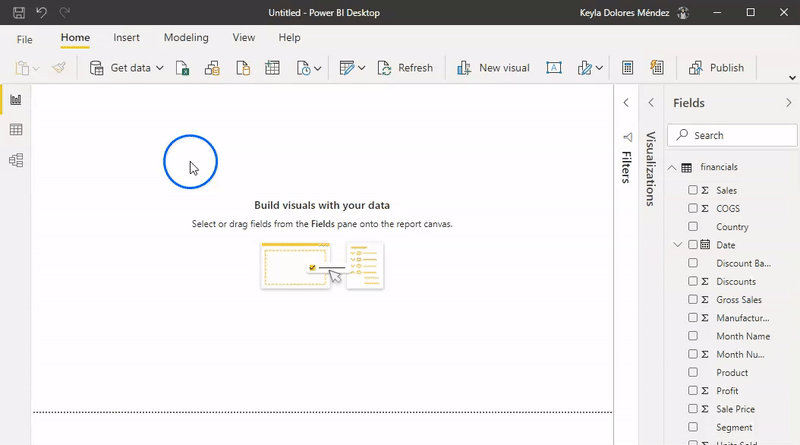Open the user account avatar
Image resolution: width=800 pixels, height=445 pixels.
(x=683, y=13)
